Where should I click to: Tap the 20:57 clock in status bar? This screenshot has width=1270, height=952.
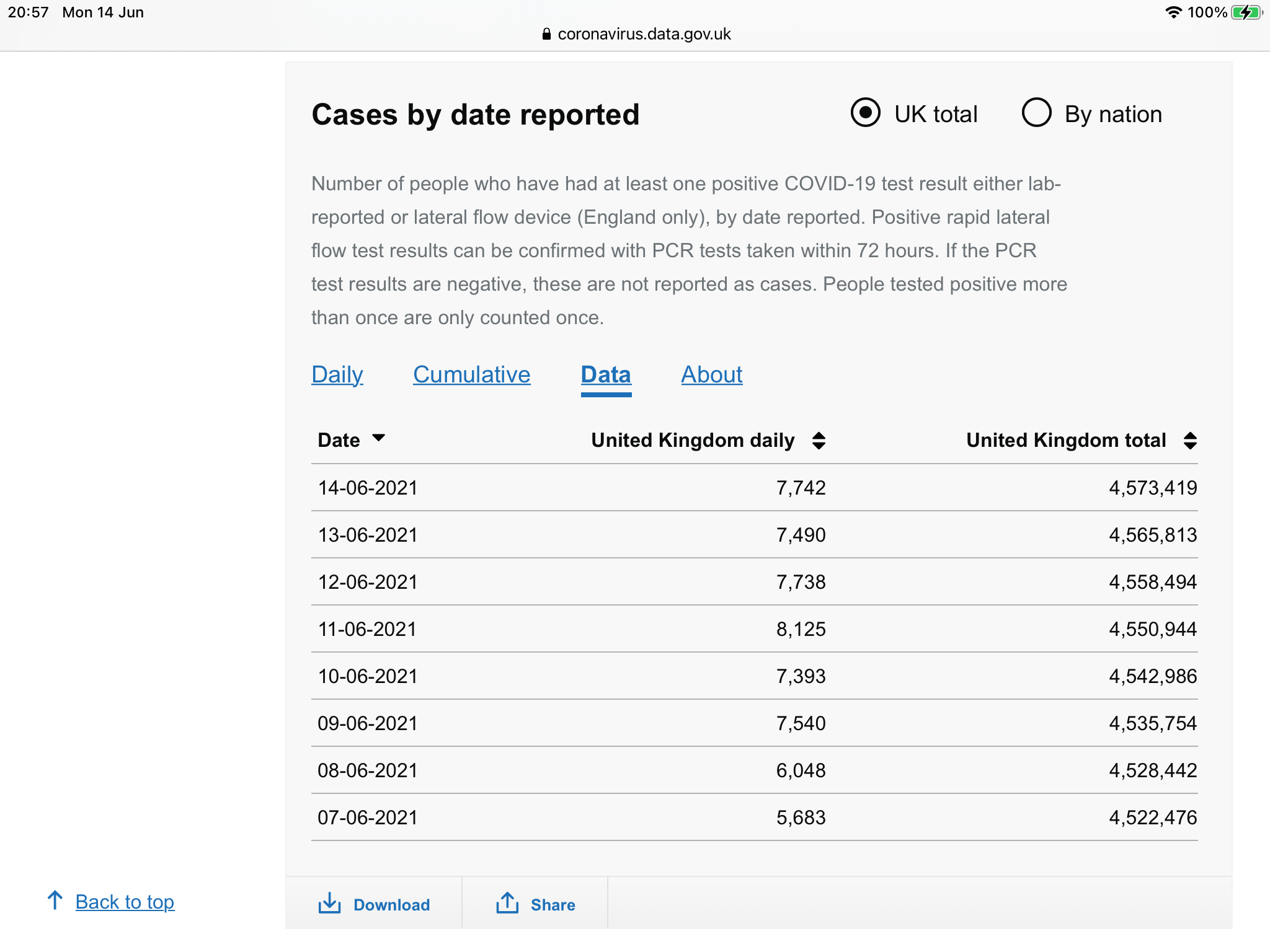[x=29, y=12]
